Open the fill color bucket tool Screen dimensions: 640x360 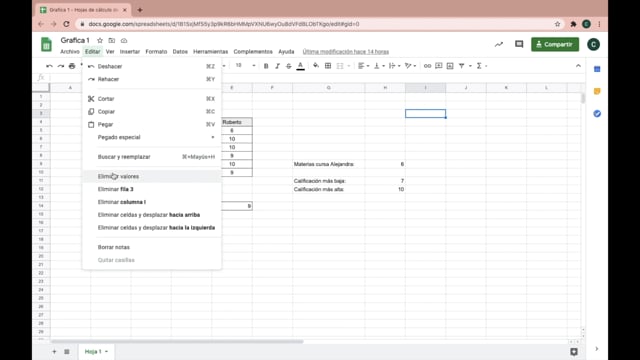[316, 66]
